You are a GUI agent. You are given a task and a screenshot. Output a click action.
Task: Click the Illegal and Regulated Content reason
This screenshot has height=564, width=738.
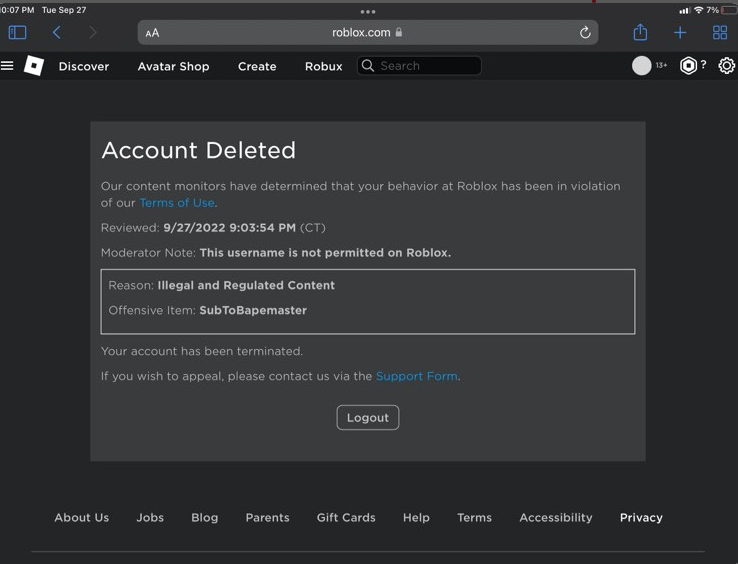246,285
